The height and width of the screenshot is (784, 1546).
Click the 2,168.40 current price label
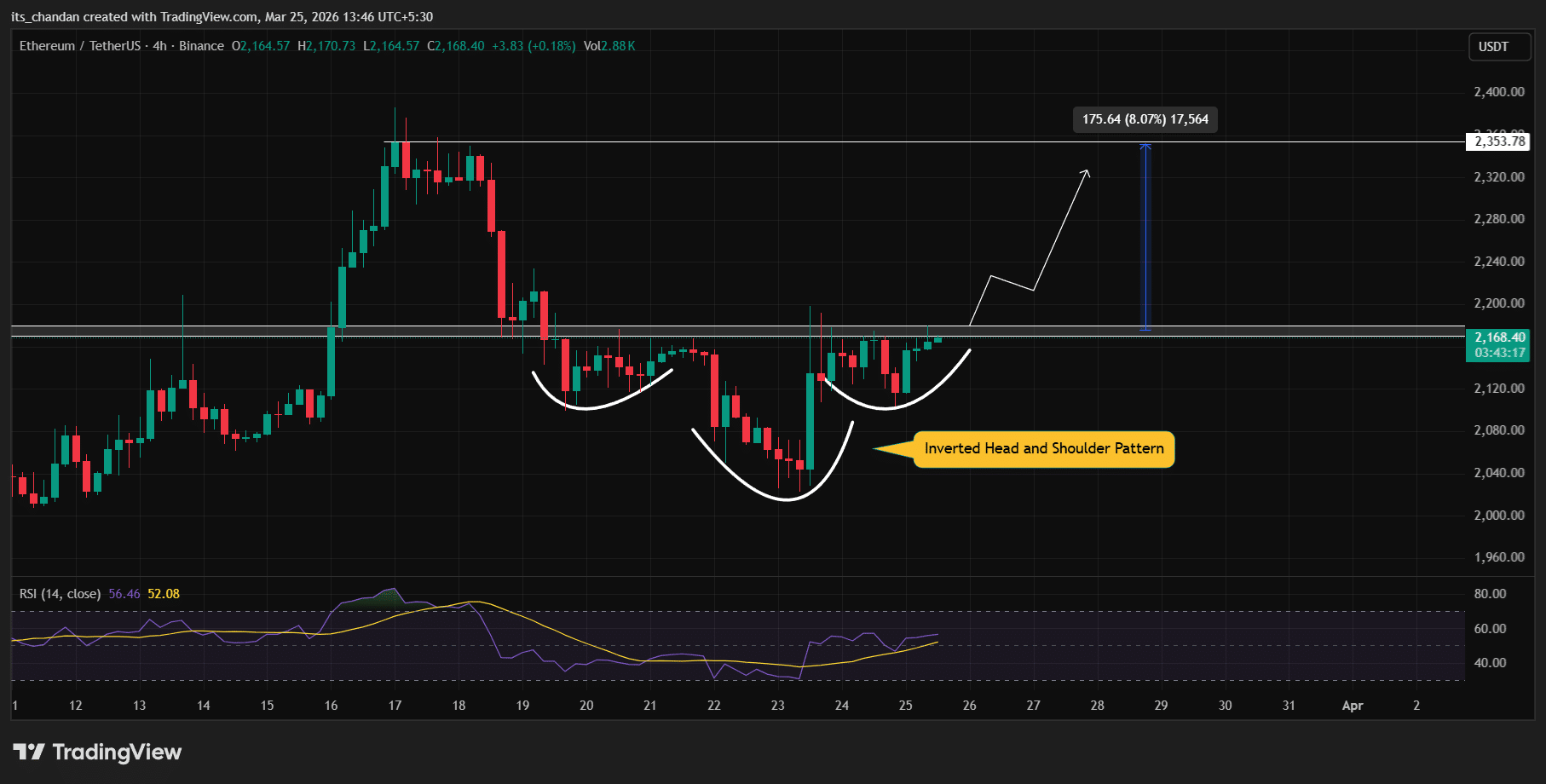[x=1499, y=338]
